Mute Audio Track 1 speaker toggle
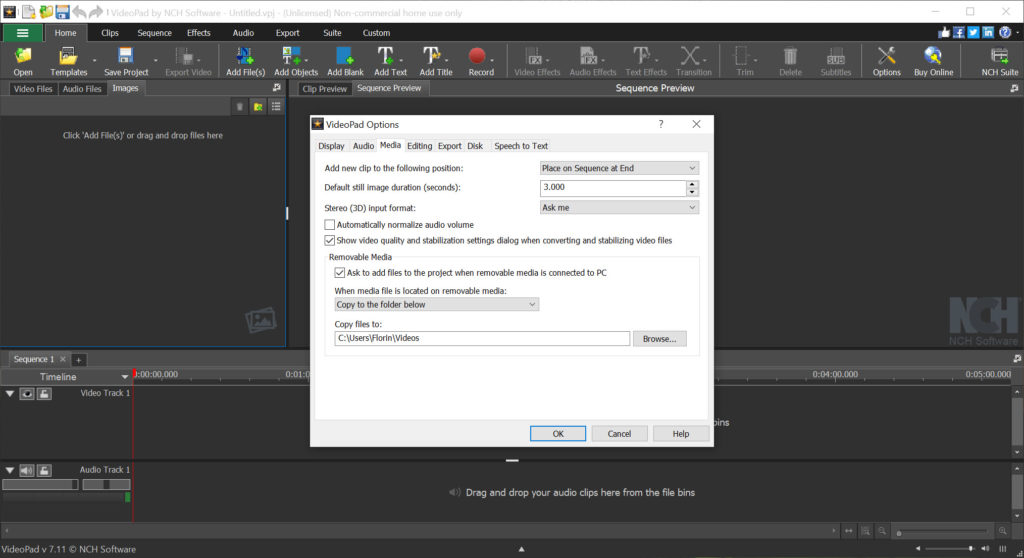Image resolution: width=1024 pixels, height=558 pixels. click(27, 470)
